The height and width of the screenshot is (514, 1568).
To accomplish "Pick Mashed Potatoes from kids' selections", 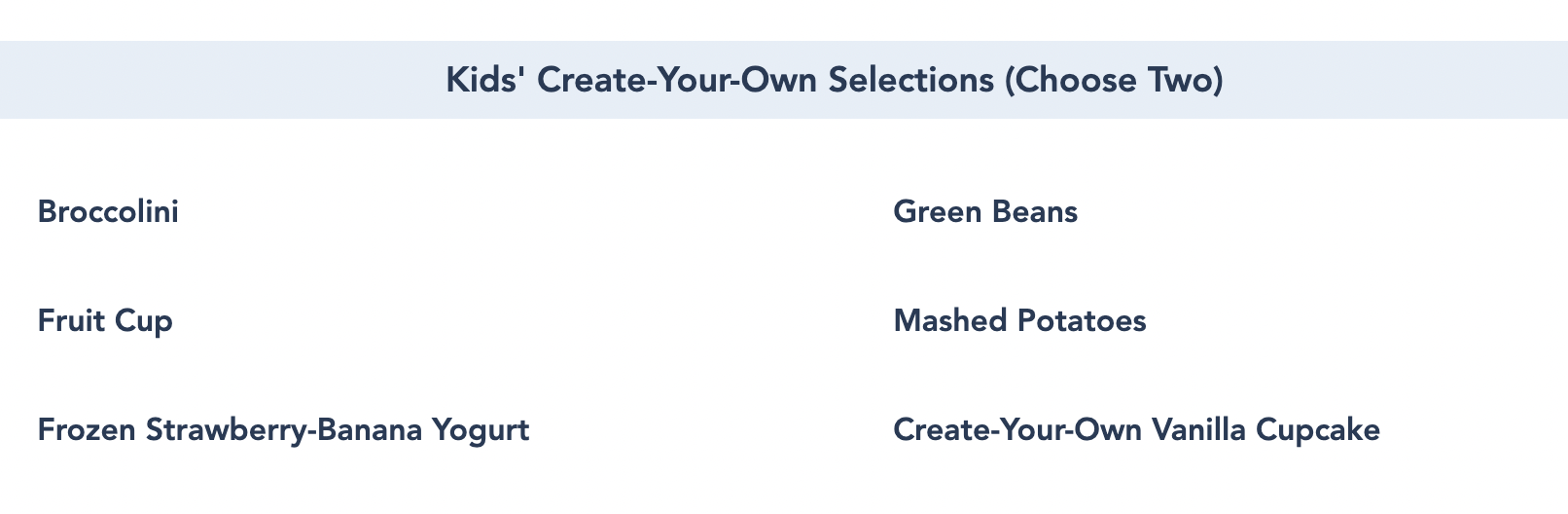I will click(x=1019, y=320).
